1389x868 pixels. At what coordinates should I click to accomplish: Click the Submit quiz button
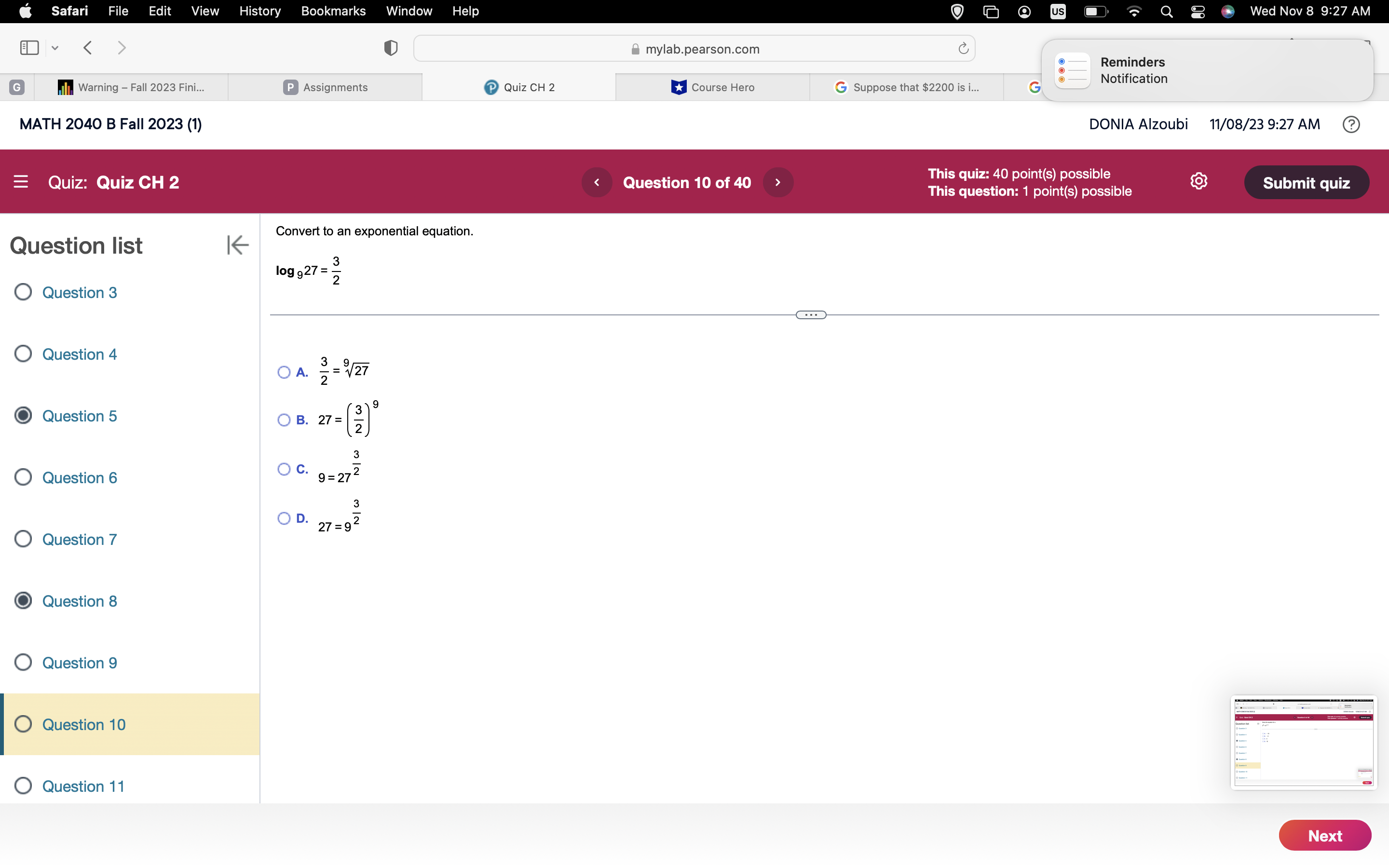click(1307, 182)
